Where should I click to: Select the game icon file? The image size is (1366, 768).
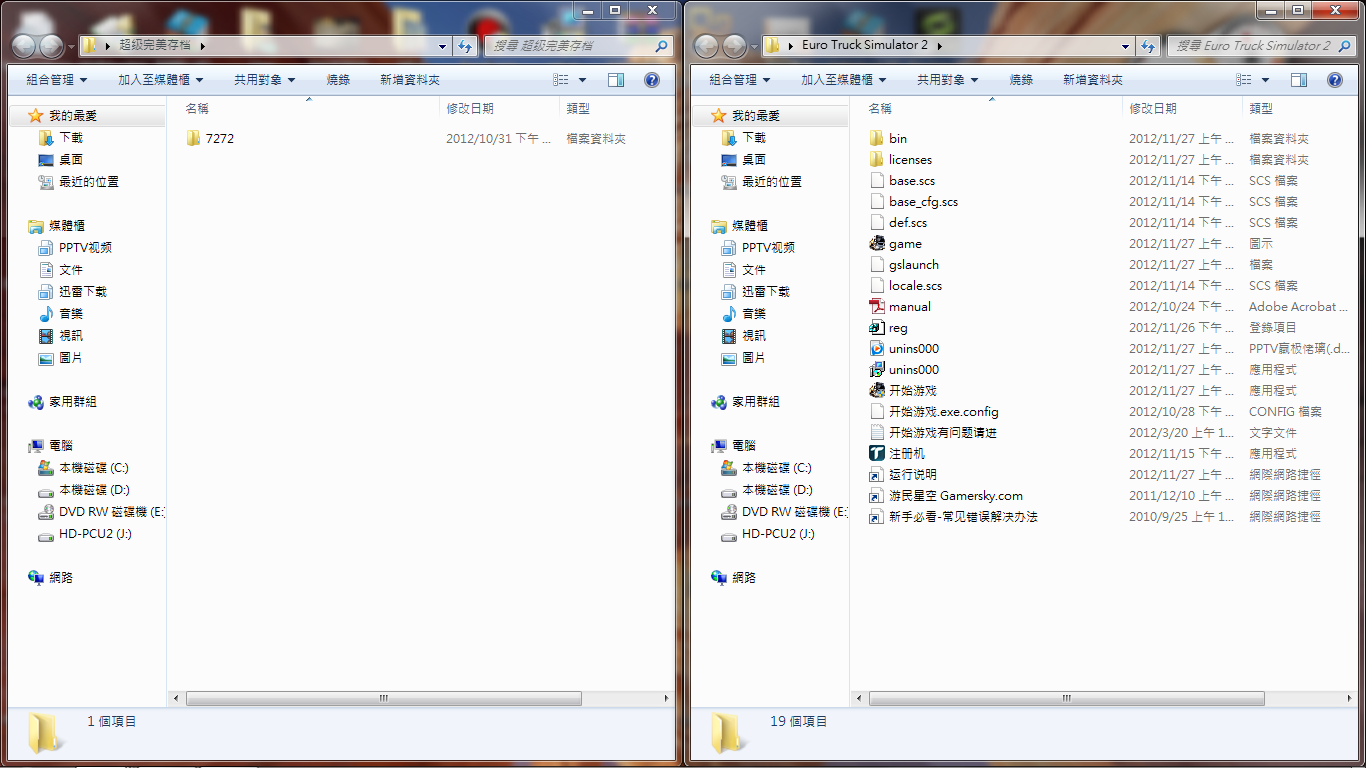click(905, 244)
